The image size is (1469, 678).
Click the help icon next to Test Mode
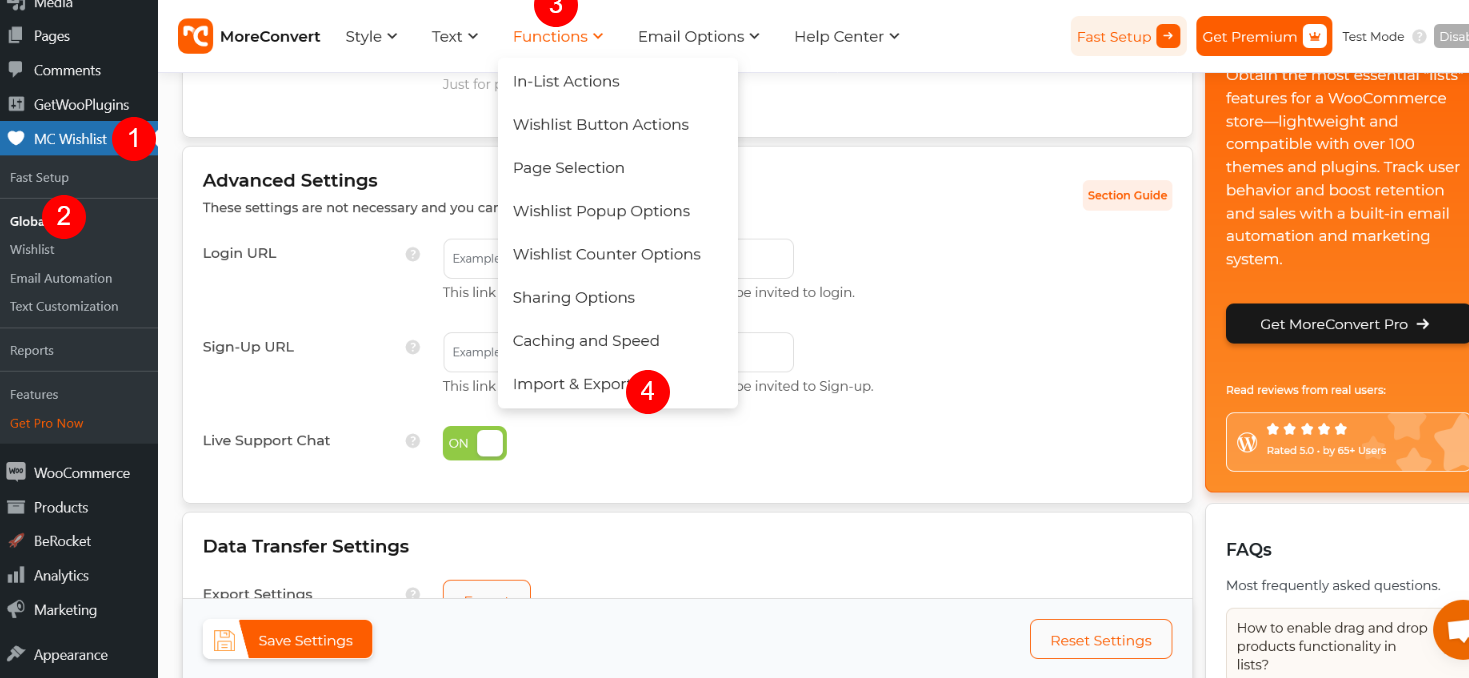(x=1419, y=37)
